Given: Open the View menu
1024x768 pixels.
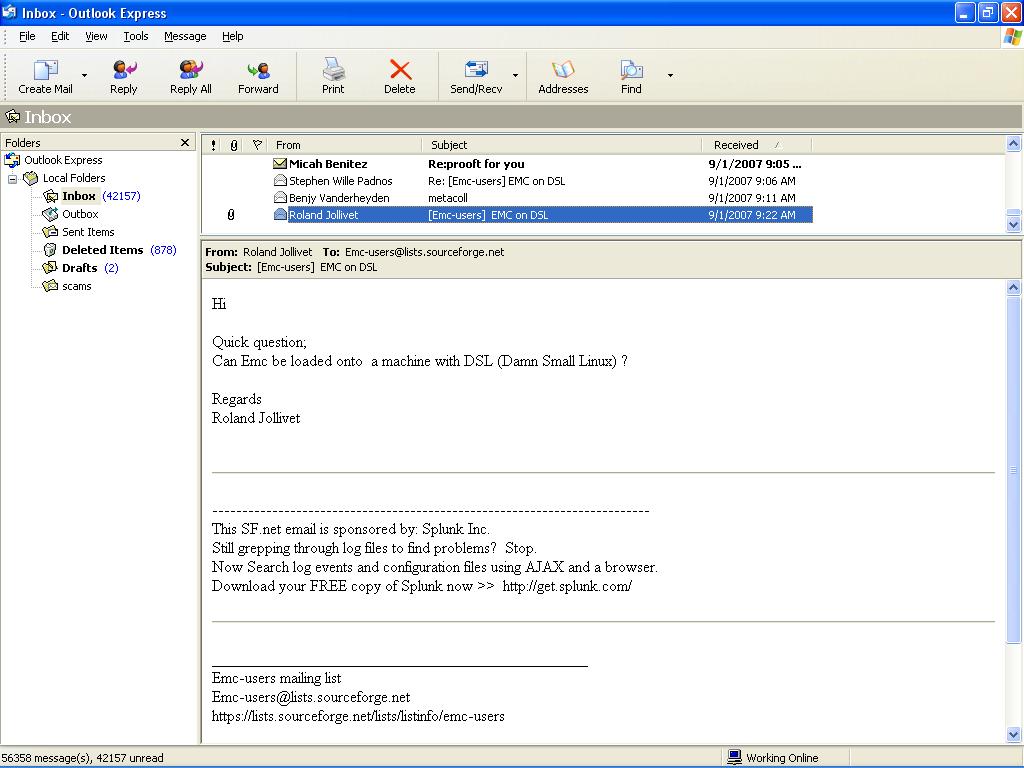Looking at the screenshot, I should [96, 37].
